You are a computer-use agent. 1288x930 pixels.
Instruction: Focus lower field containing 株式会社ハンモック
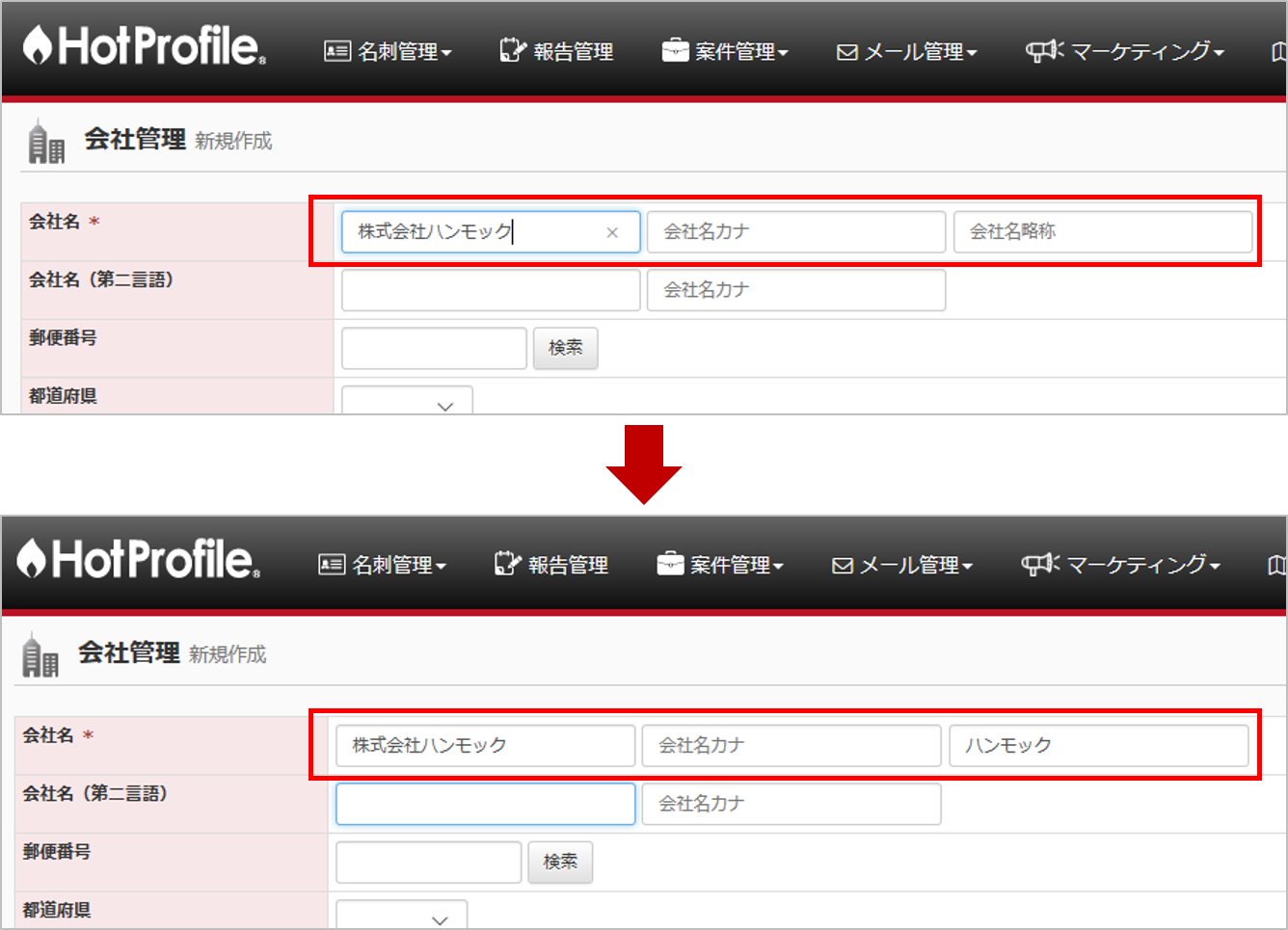click(485, 746)
